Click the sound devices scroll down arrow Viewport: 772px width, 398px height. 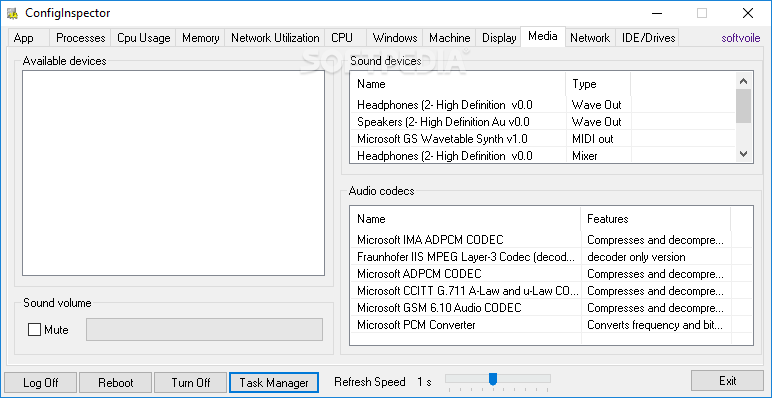point(743,155)
